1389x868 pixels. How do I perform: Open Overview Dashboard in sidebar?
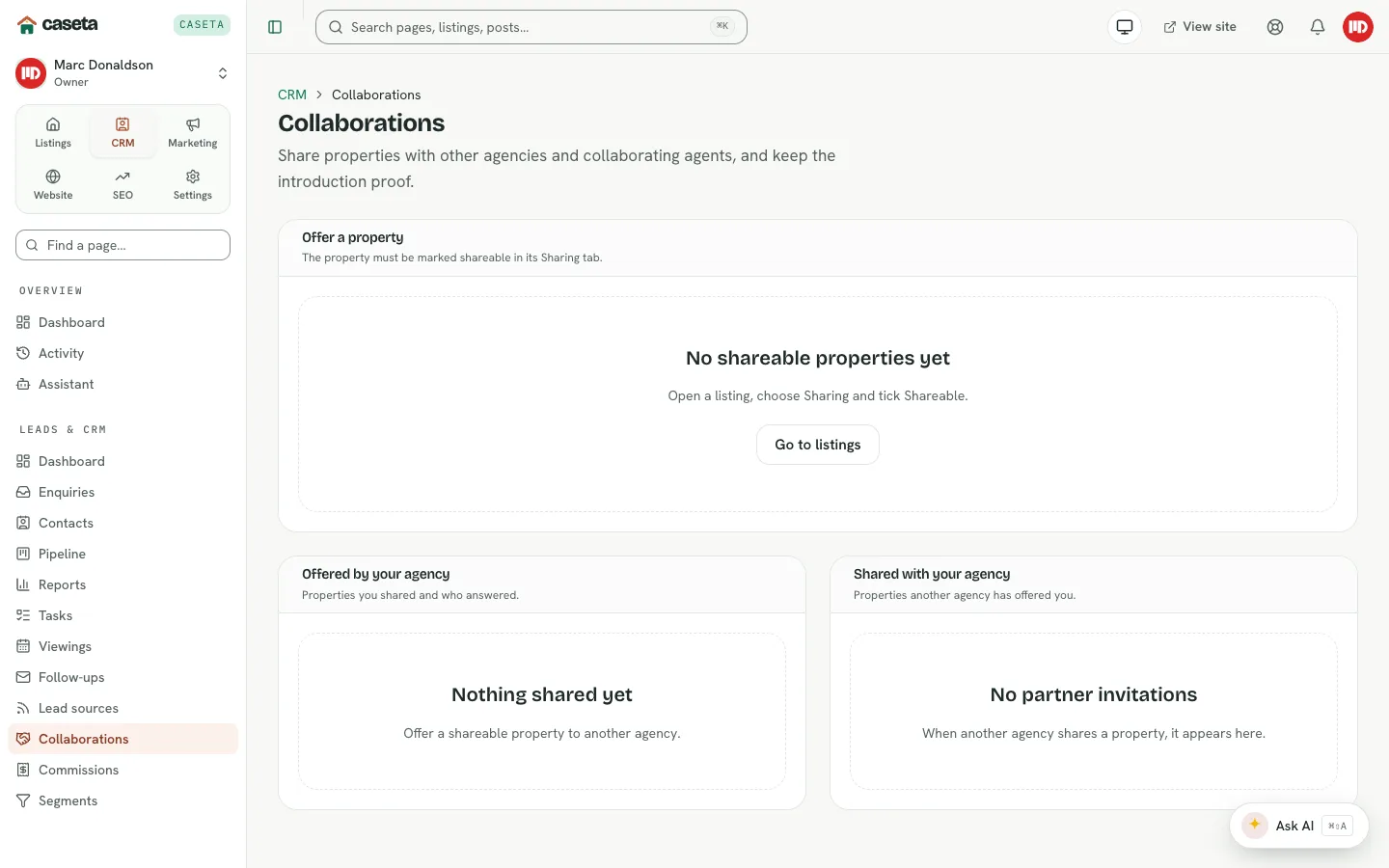point(123,322)
